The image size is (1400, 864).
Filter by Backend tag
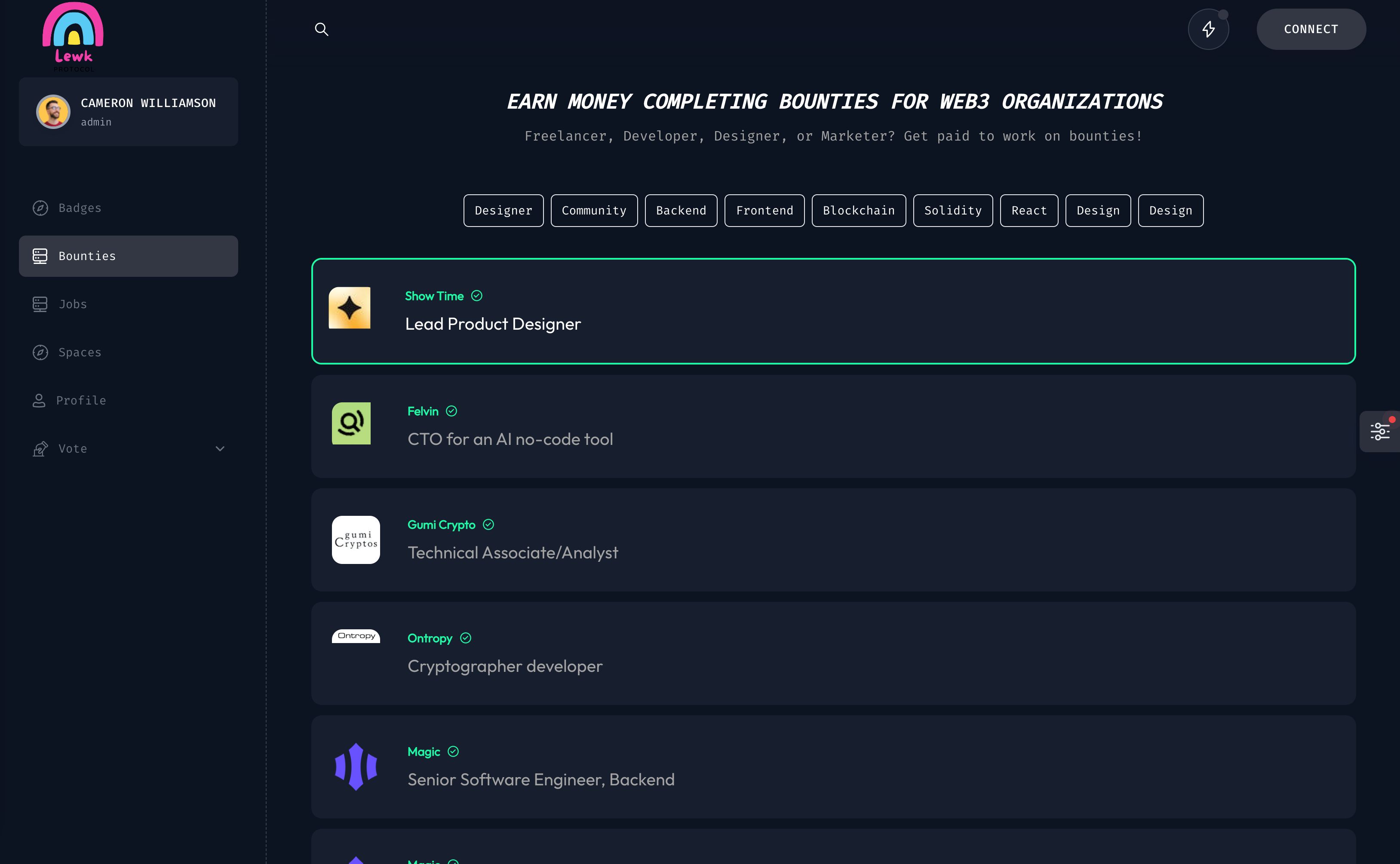681,211
